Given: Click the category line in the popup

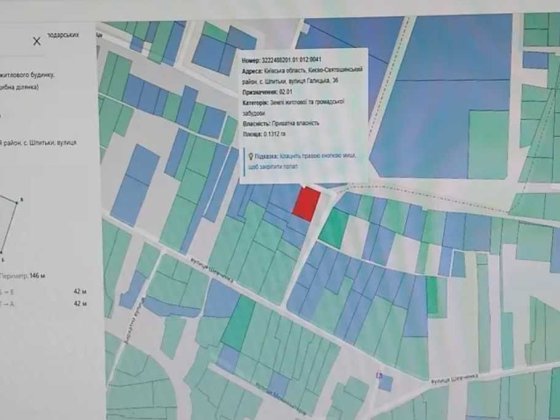Looking at the screenshot, I should (x=294, y=108).
